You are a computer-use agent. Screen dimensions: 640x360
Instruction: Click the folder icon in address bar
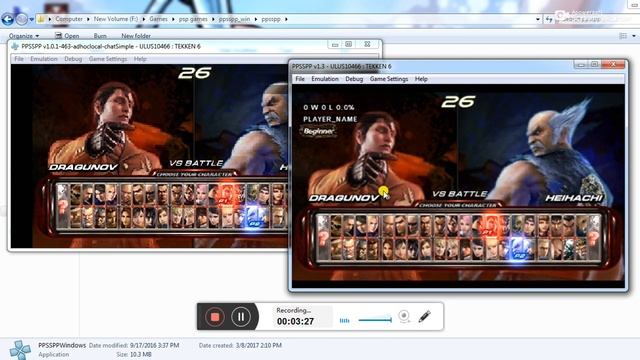click(x=41, y=19)
